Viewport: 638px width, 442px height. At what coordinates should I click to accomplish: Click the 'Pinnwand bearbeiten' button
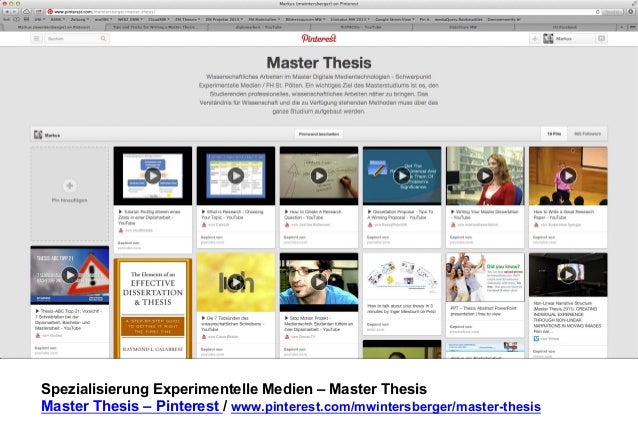[319, 134]
